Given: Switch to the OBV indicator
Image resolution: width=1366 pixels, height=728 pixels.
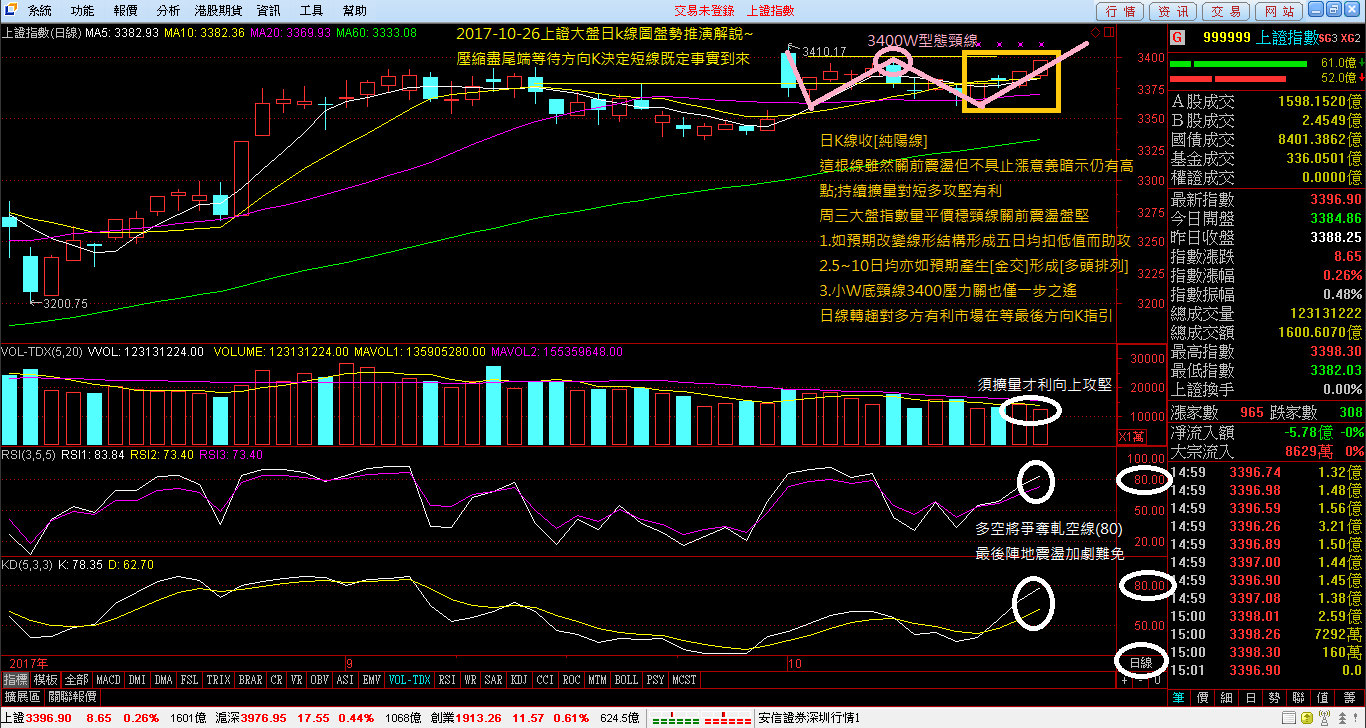Looking at the screenshot, I should point(320,680).
